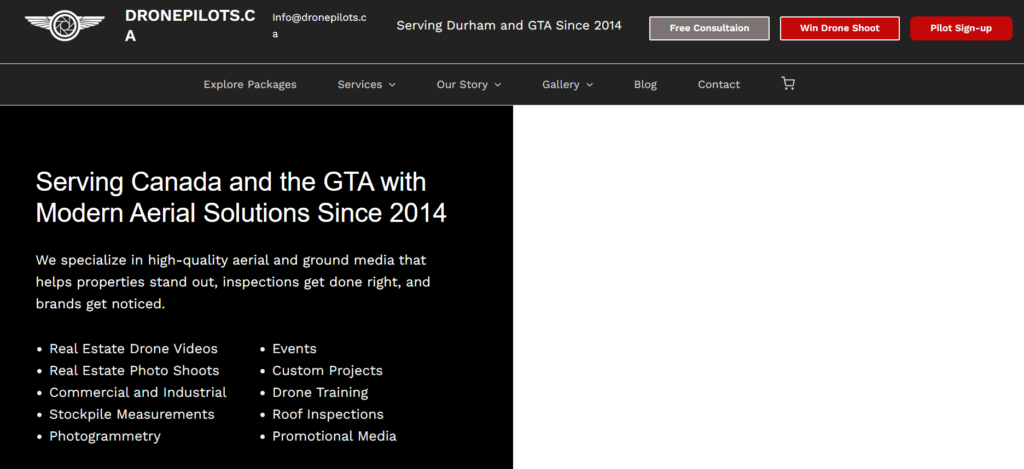Open the Explore Packages menu item
Image resolution: width=1024 pixels, height=469 pixels.
[250, 85]
